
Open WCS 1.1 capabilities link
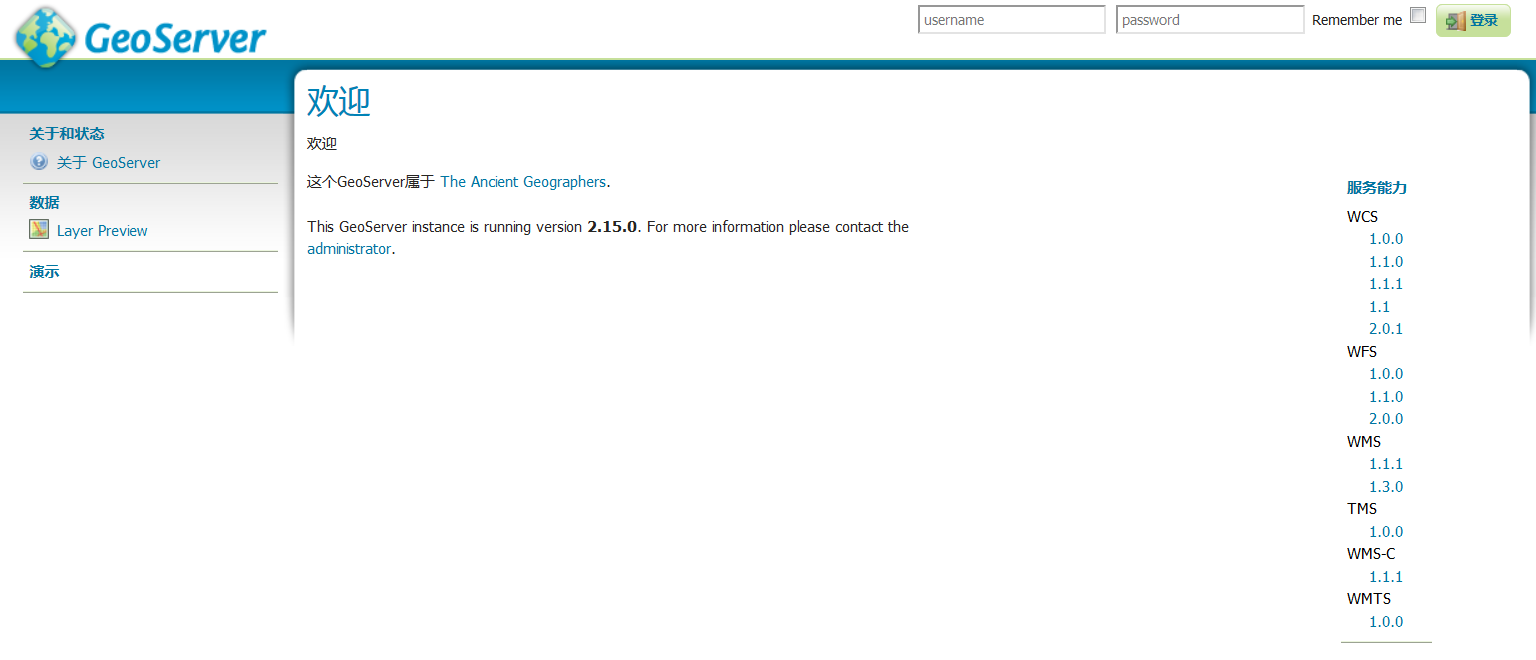(1379, 307)
